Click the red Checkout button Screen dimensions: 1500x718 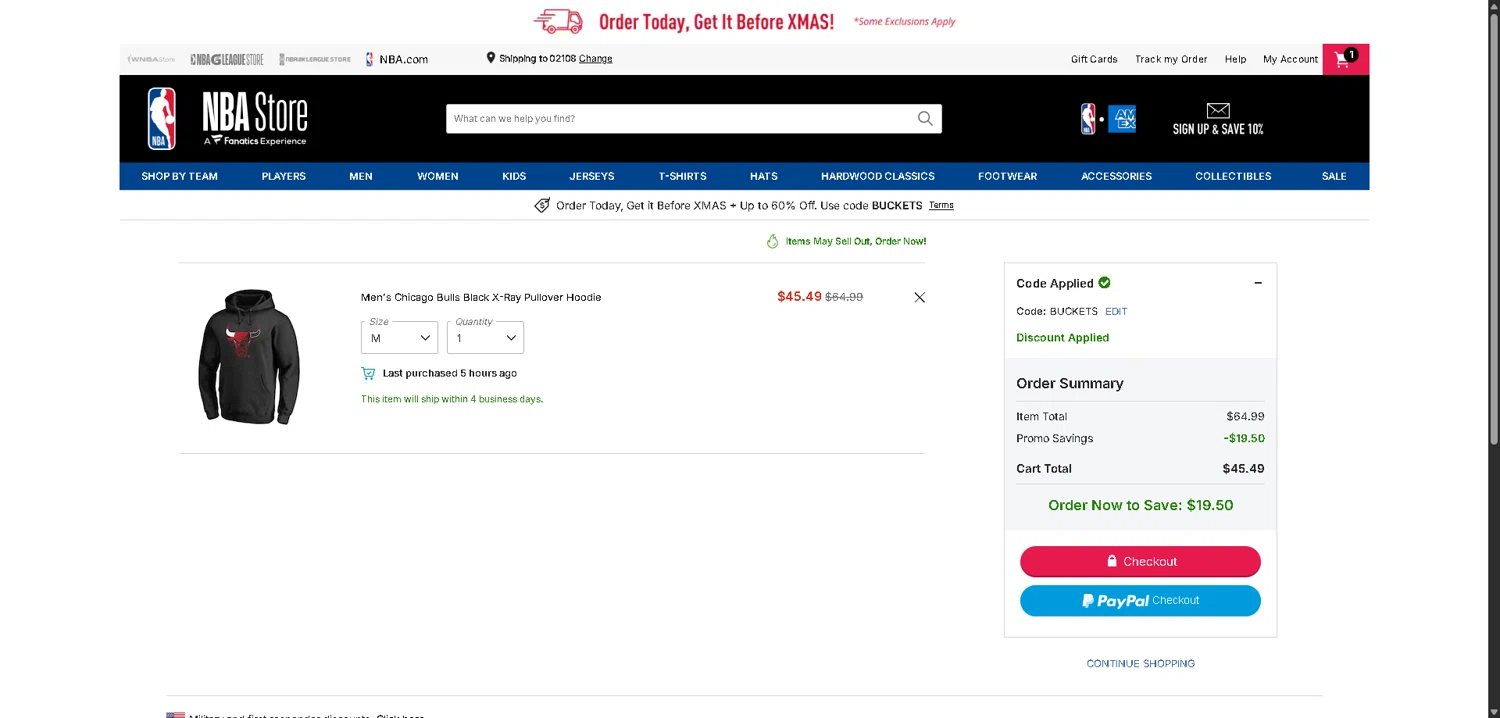(x=1140, y=561)
